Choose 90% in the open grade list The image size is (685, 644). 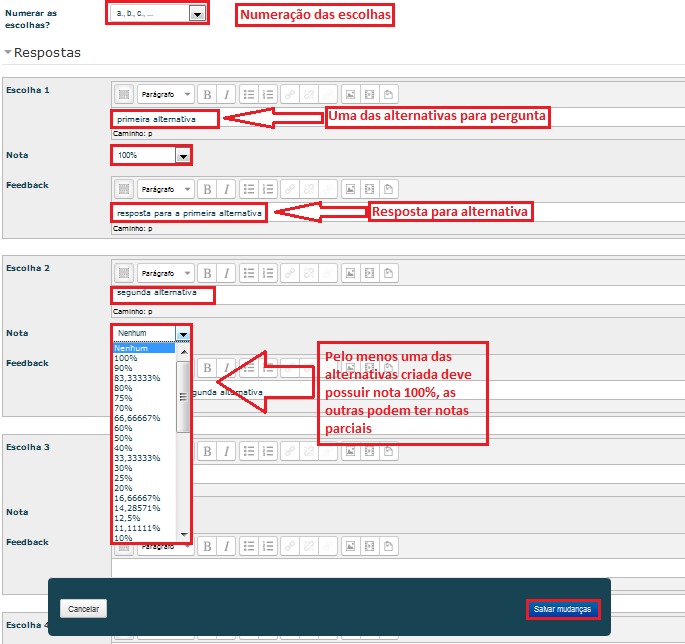125,367
